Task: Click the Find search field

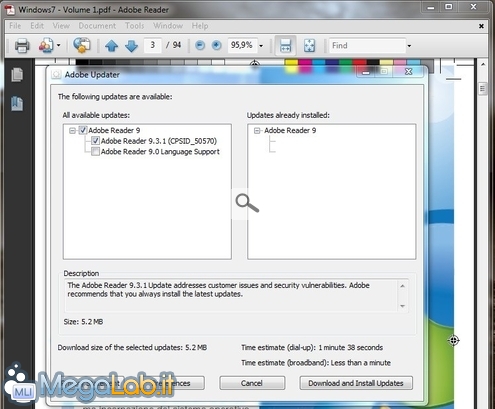Action: (x=367, y=45)
